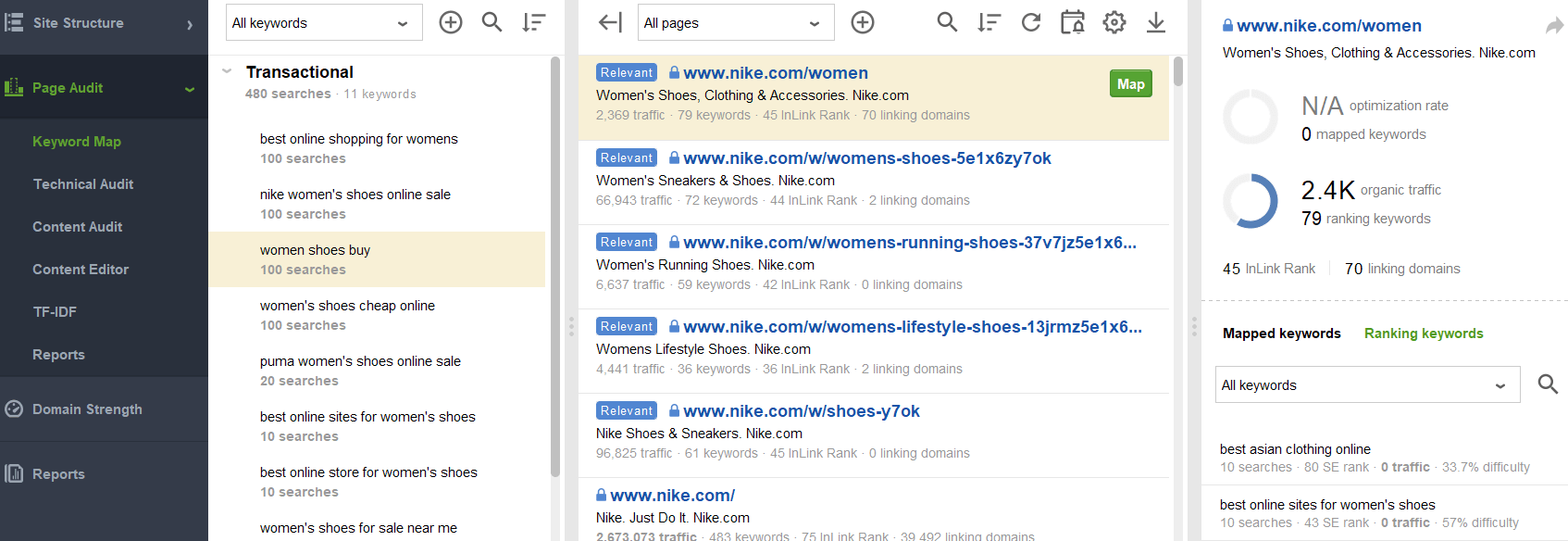
Task: Click the add keyword plus icon
Action: point(451,22)
